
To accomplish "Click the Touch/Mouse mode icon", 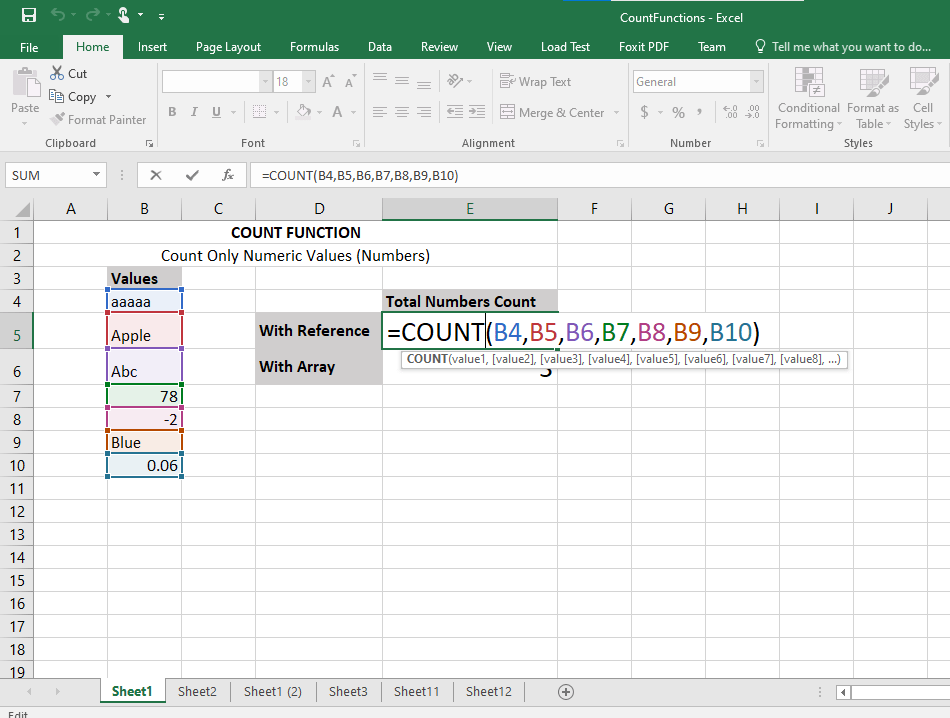I will [124, 15].
